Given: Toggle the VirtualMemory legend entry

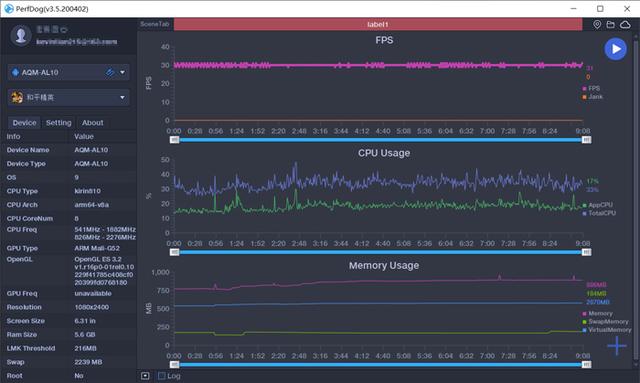Looking at the screenshot, I should pos(607,330).
